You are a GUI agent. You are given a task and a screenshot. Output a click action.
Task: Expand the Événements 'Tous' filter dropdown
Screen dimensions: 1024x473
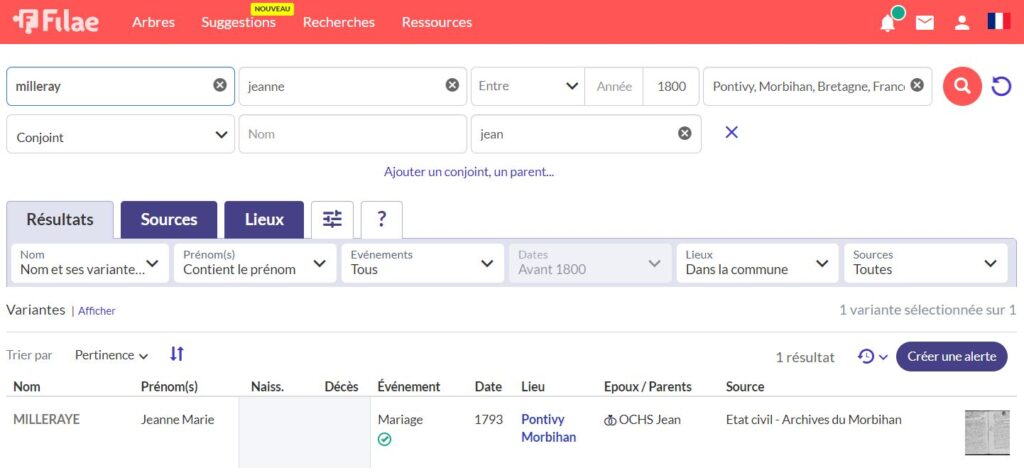[x=421, y=263]
